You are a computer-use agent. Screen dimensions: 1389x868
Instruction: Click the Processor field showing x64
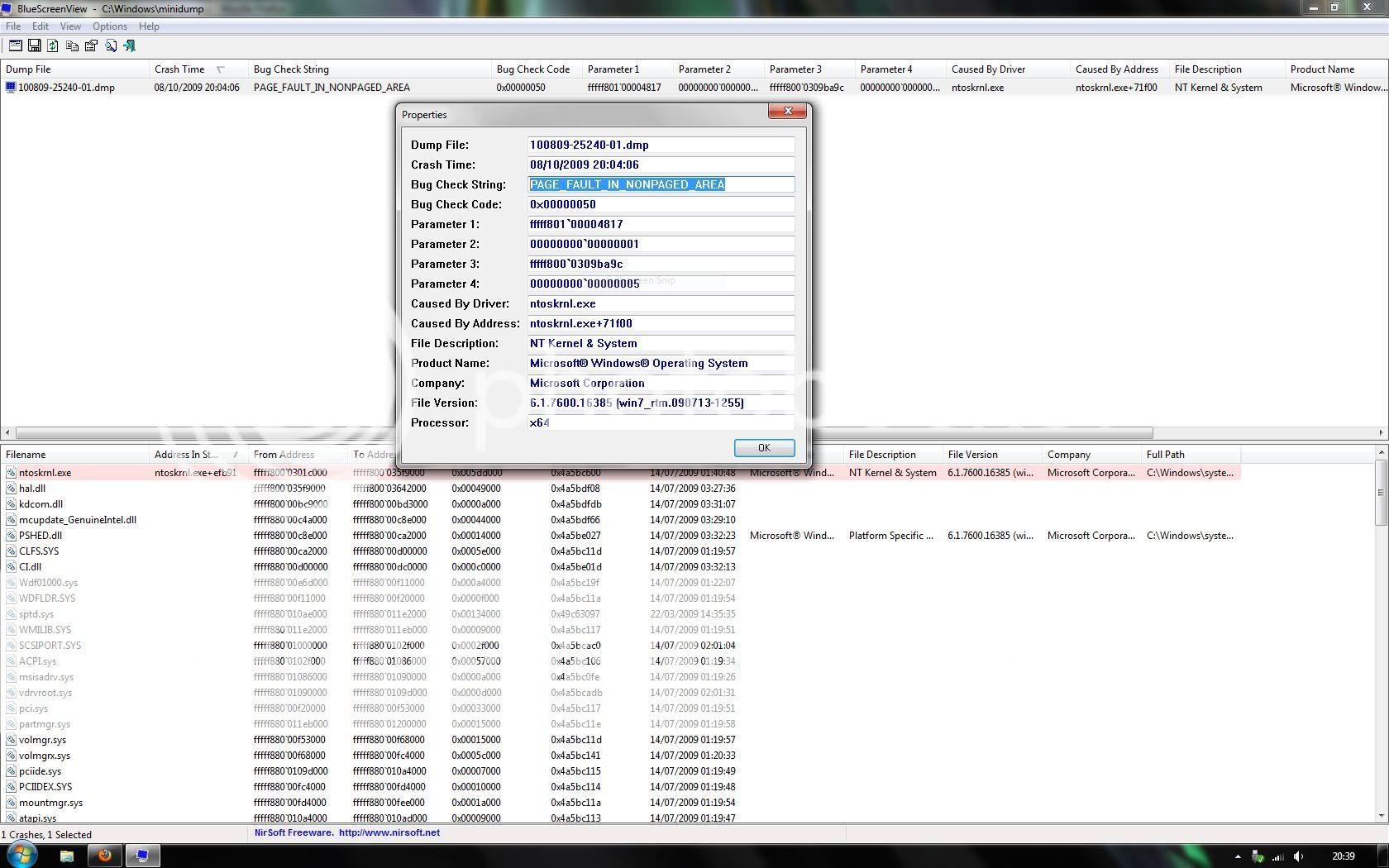pyautogui.click(x=661, y=422)
